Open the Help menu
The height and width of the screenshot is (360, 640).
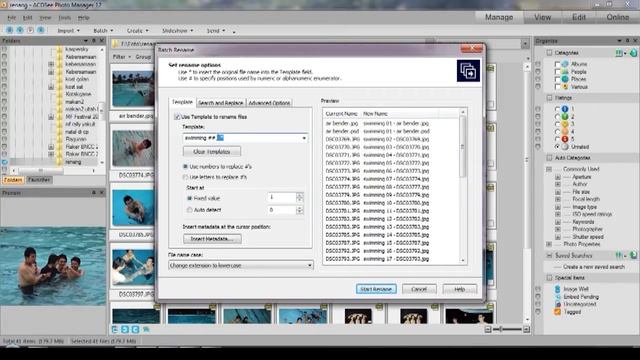(84, 18)
